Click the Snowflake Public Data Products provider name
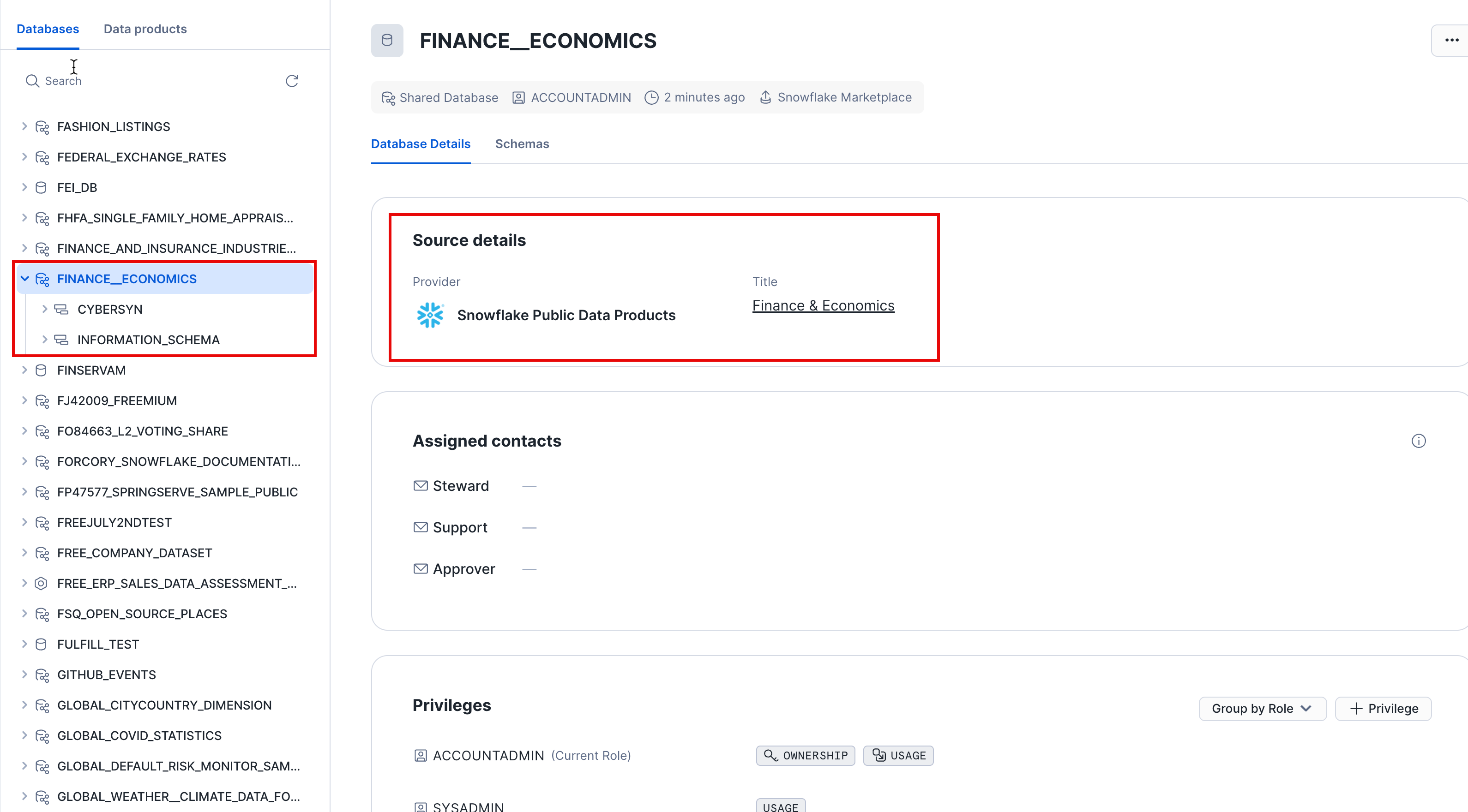 pos(566,315)
